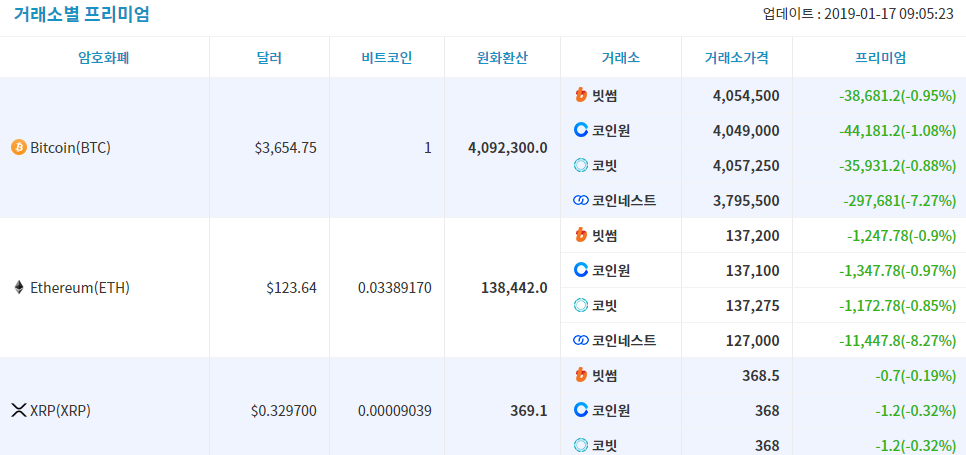Open the XRP(XRP) name link

tap(60, 411)
